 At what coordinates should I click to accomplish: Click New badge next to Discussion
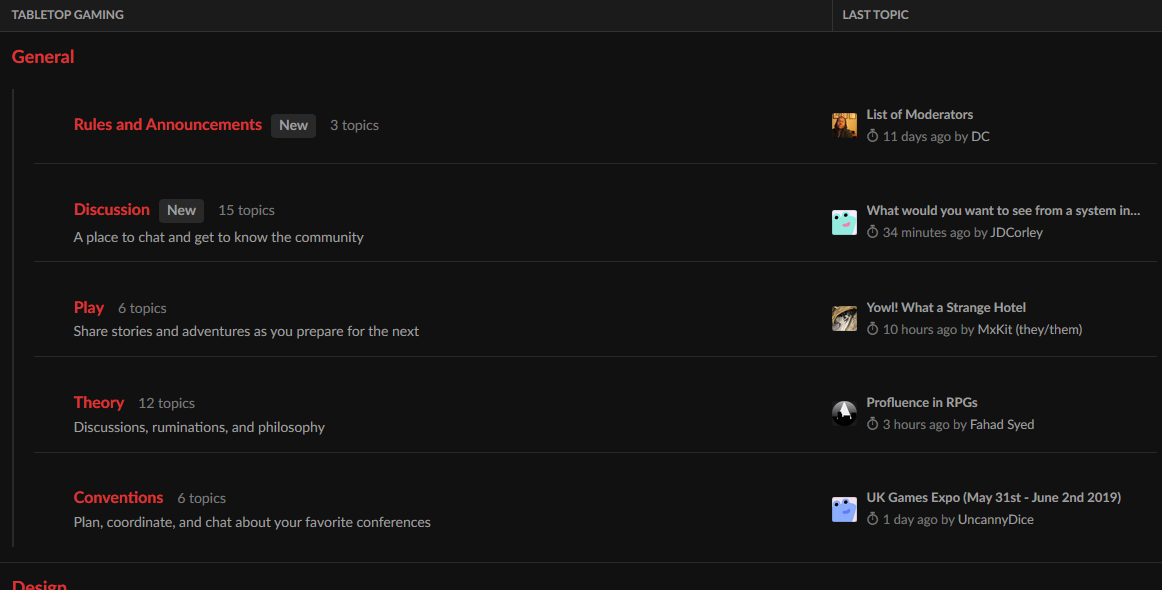click(182, 211)
